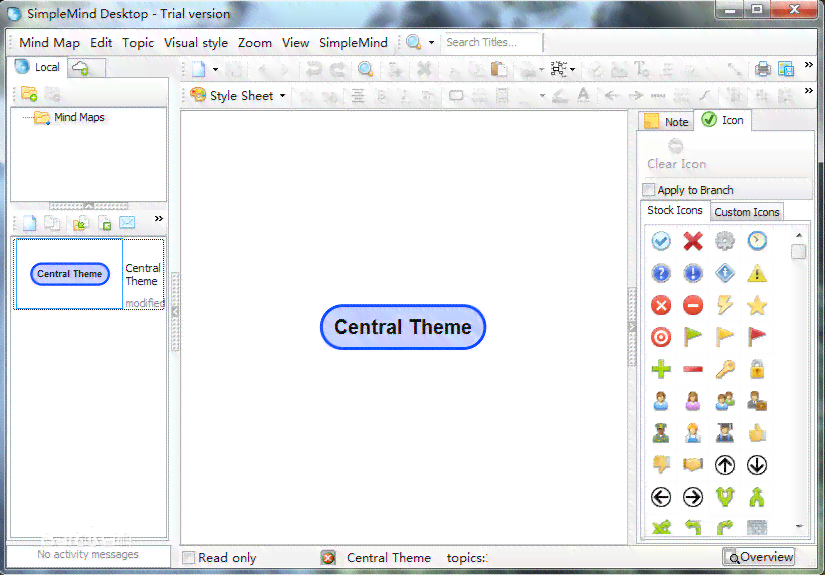
Task: Pick the padlock stock icon
Action: [757, 369]
